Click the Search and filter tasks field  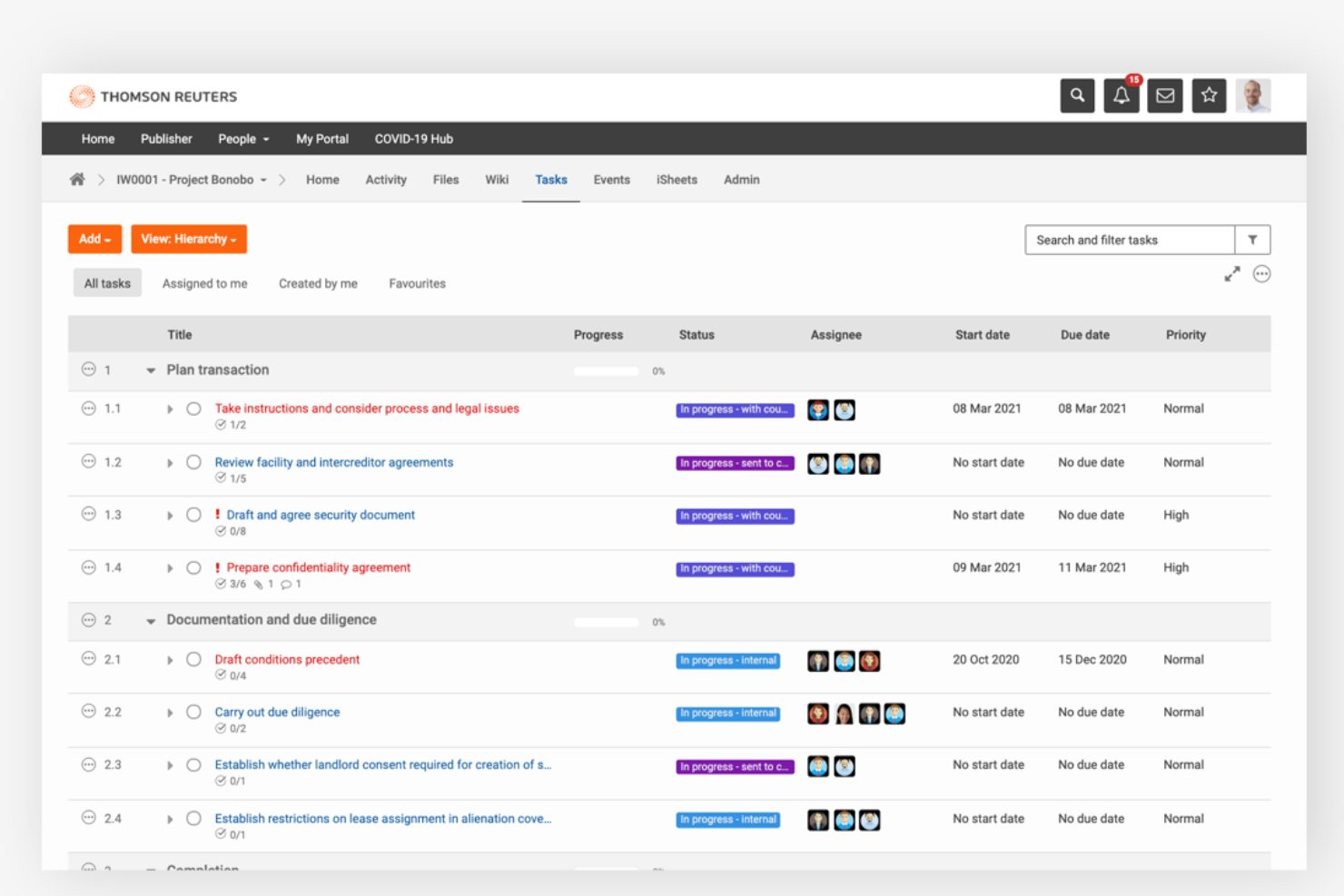(x=1129, y=240)
